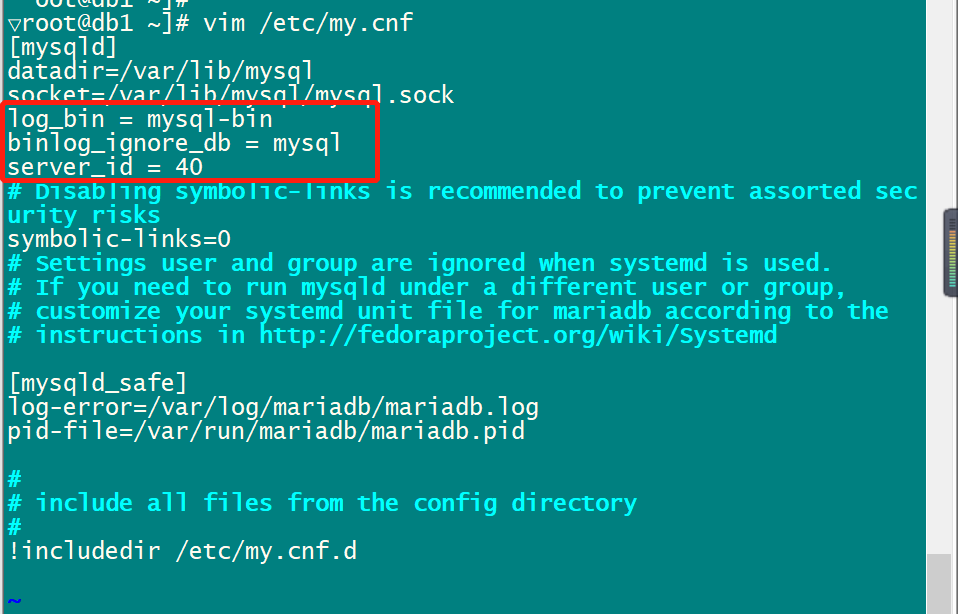Click the !includedir /etc/my.cnf.d line
This screenshot has height=614, width=958.
coord(182,551)
